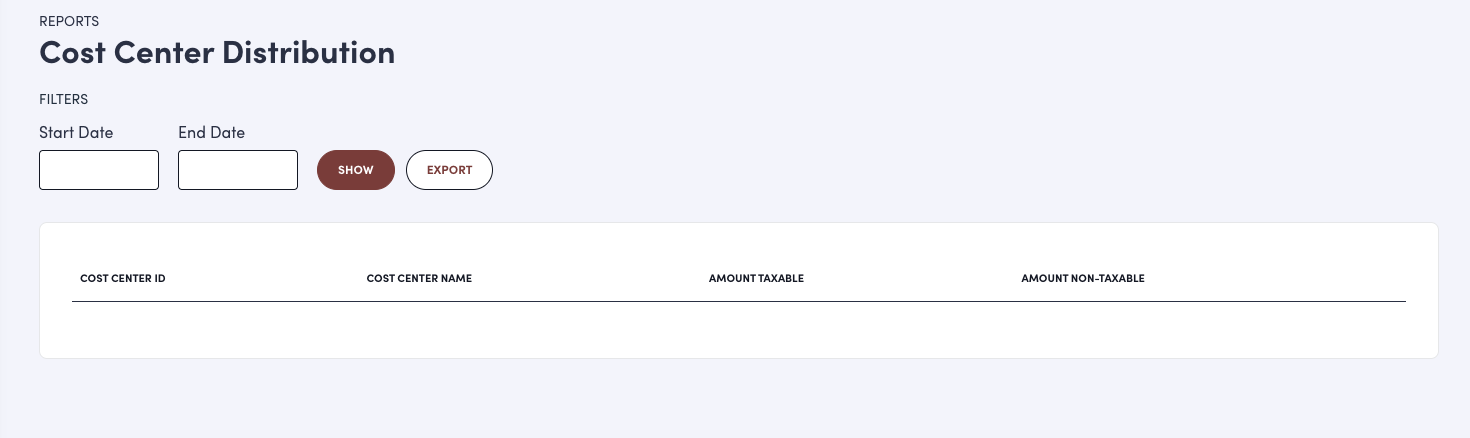
Task: Click the divider line under the table headers
Action: (x=738, y=301)
